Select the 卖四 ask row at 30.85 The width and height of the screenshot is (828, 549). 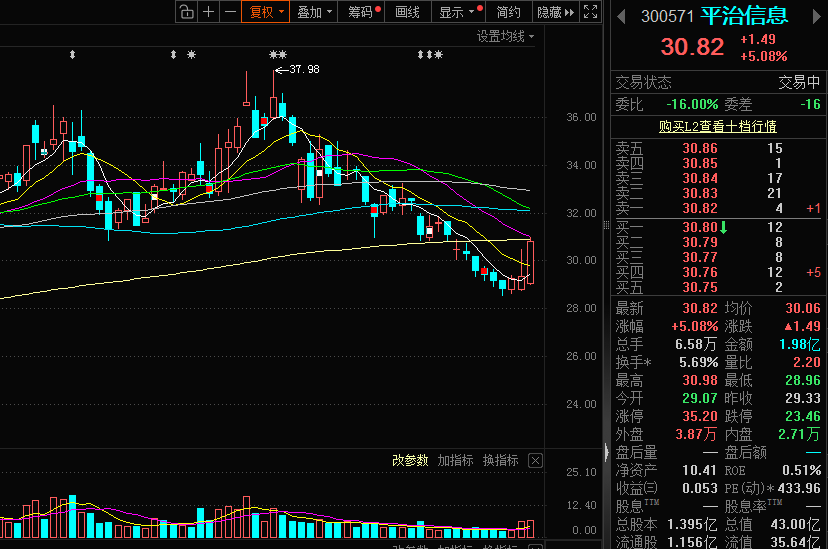pyautogui.click(x=718, y=164)
